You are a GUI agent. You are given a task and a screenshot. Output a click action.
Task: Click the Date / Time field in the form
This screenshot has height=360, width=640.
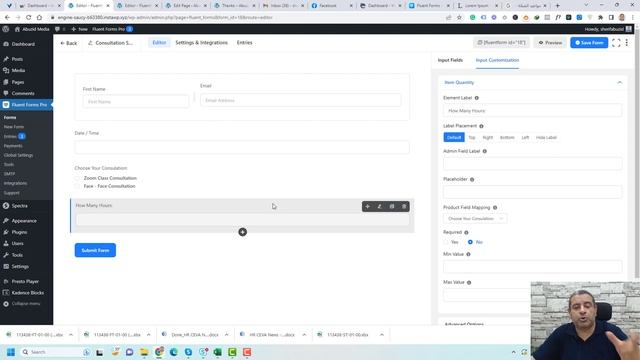[x=242, y=147]
